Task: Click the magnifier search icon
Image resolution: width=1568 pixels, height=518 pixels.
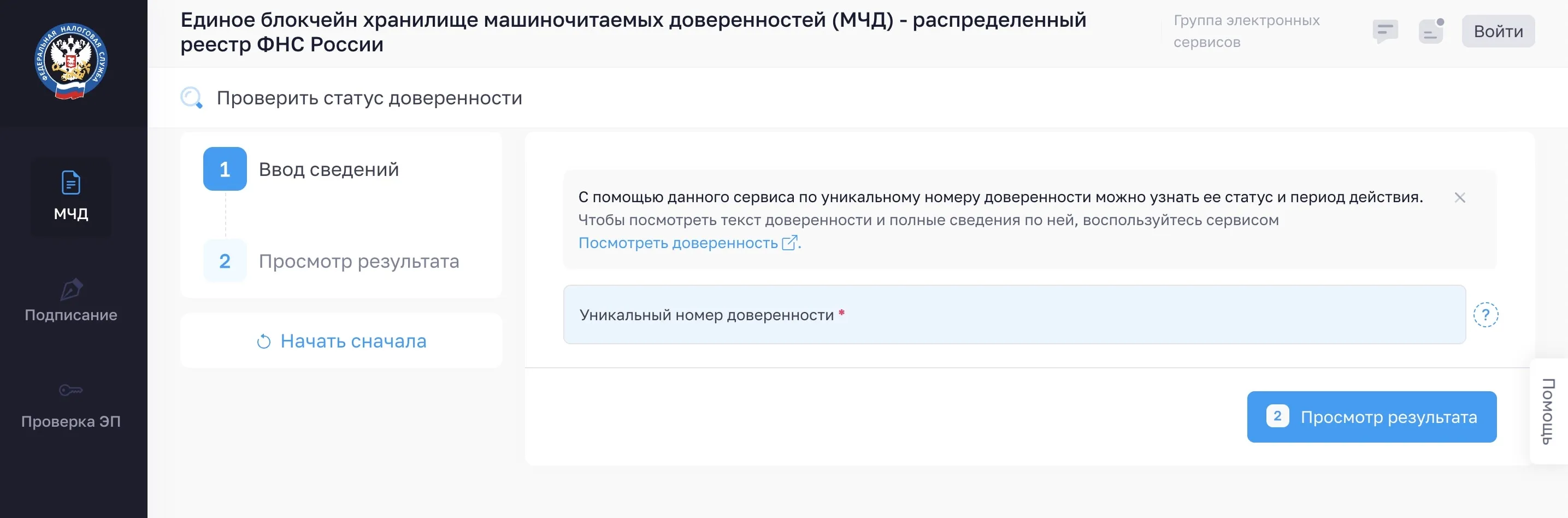Action: coord(191,97)
